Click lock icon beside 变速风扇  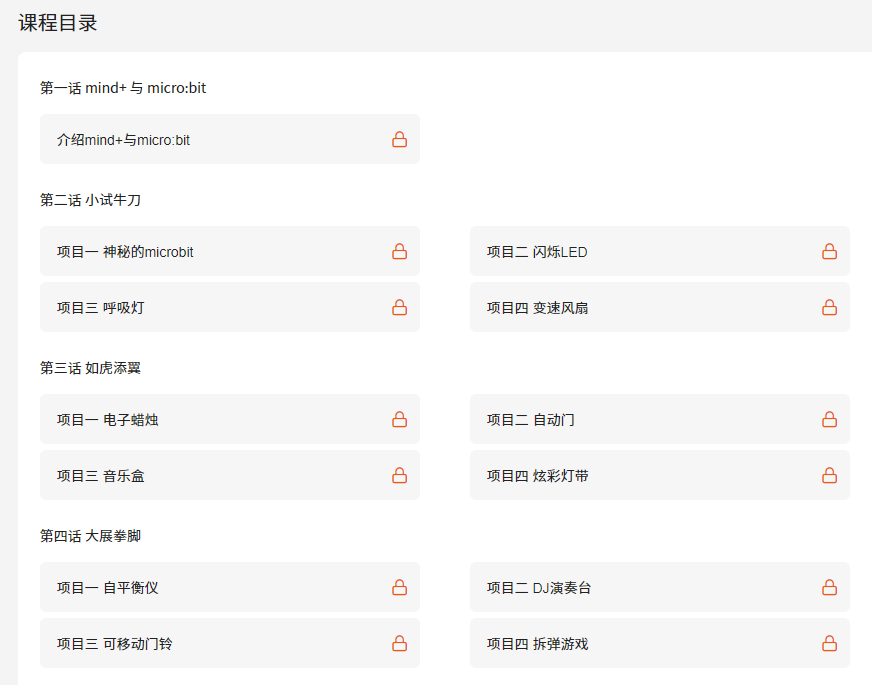pyautogui.click(x=829, y=308)
